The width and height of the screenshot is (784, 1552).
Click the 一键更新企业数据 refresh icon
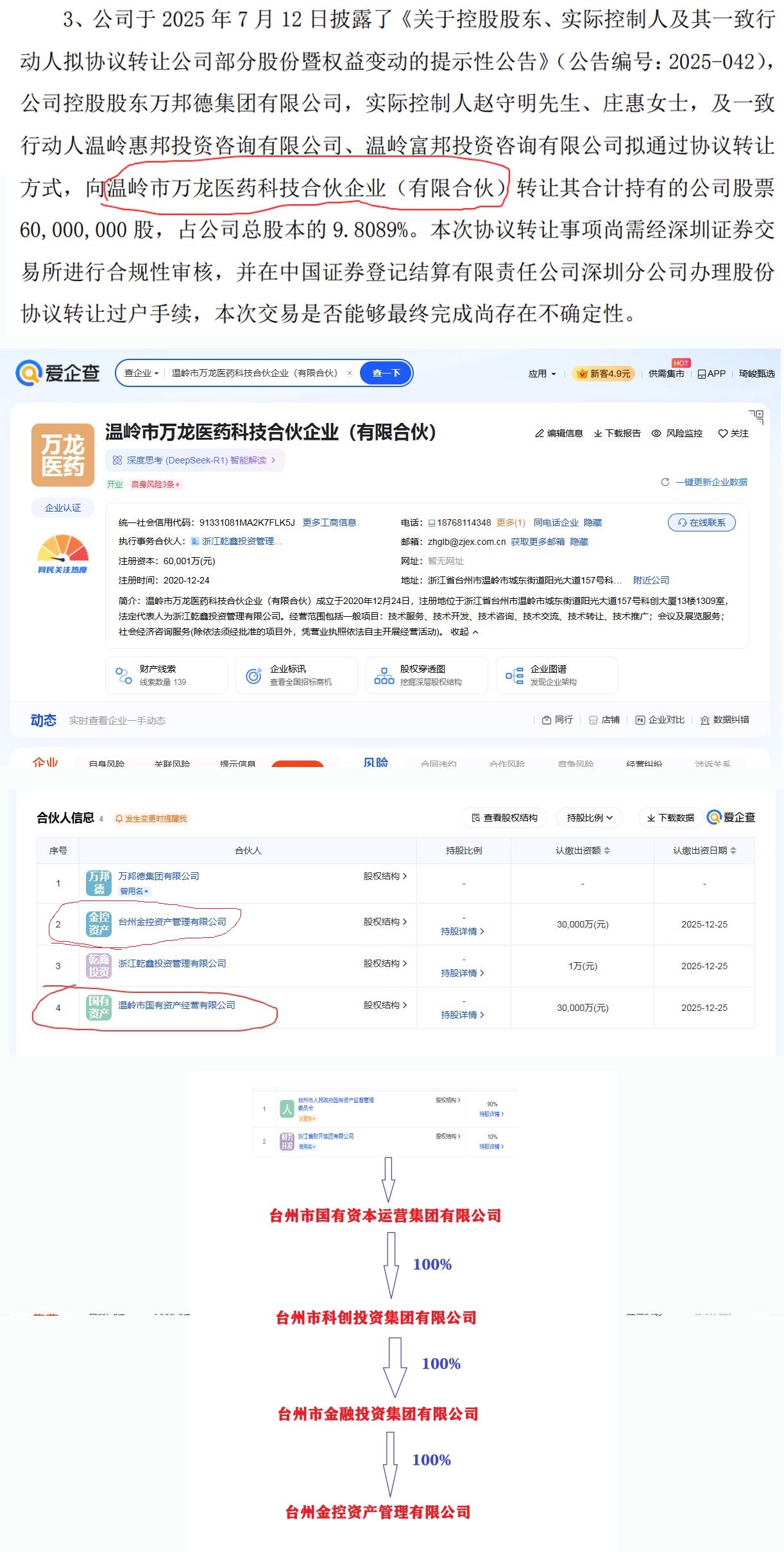click(x=665, y=482)
